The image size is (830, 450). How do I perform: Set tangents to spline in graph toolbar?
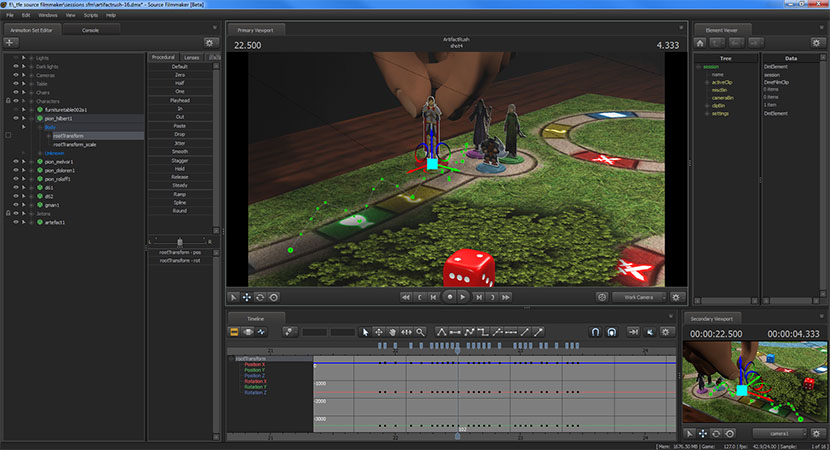[x=441, y=332]
